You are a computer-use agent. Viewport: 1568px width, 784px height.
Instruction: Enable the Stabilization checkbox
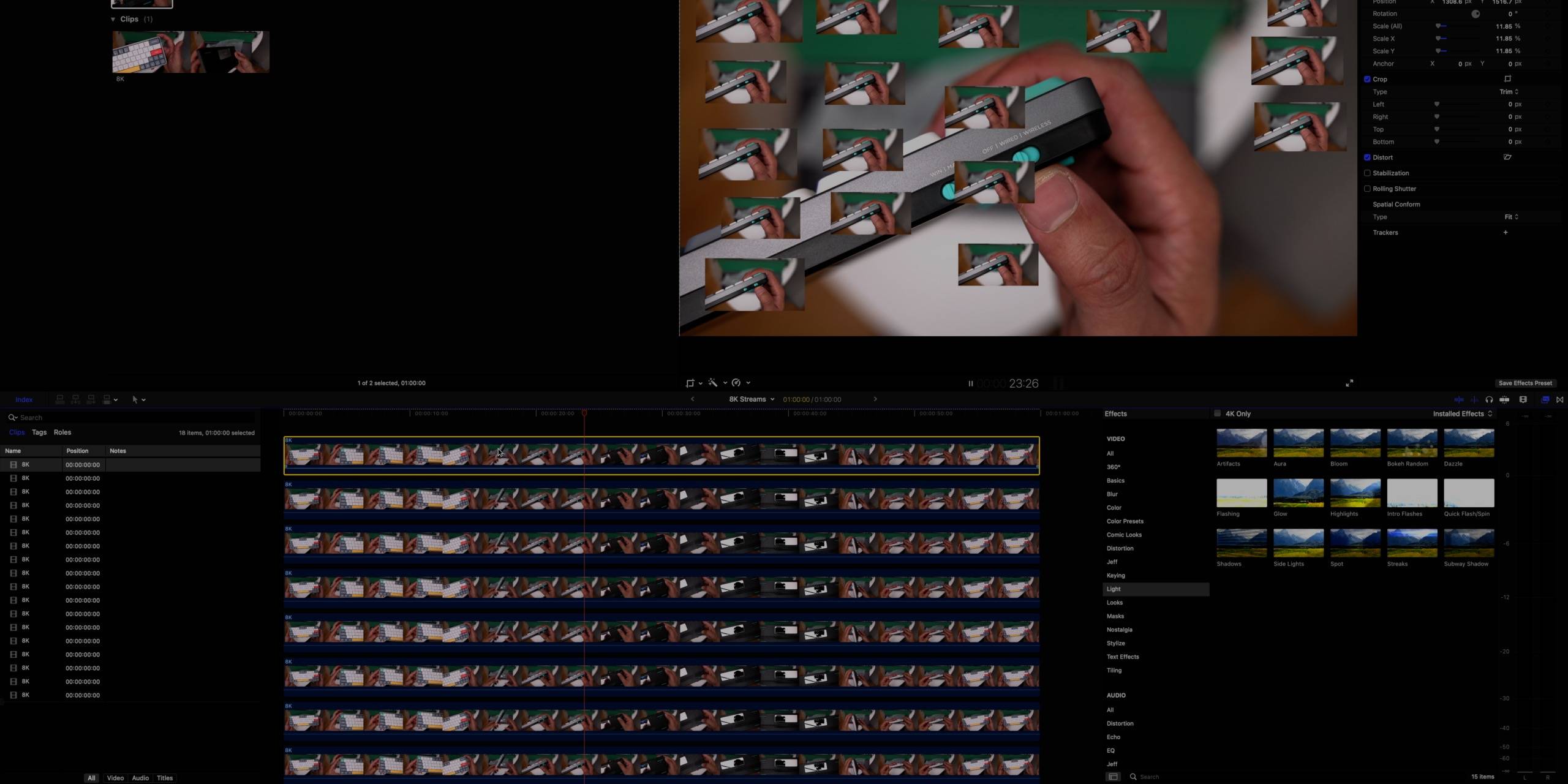click(1367, 173)
